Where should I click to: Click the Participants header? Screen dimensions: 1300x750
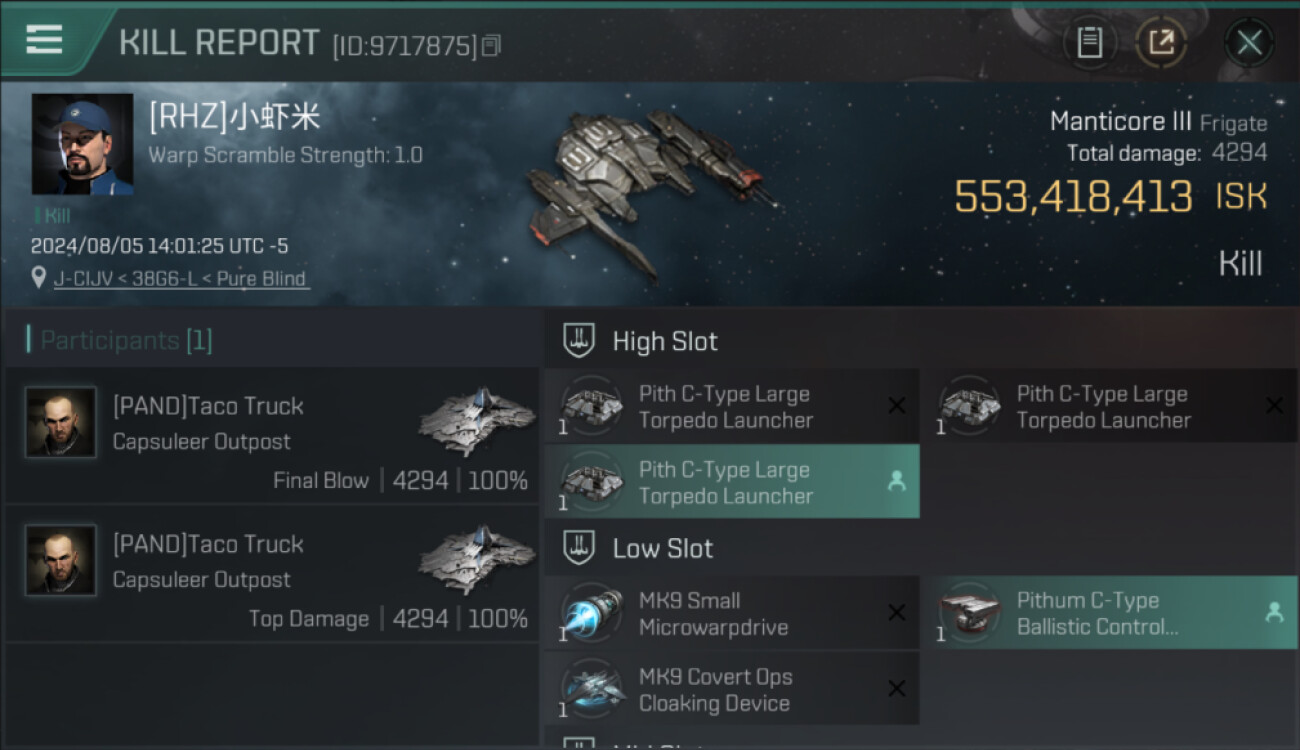click(x=125, y=340)
